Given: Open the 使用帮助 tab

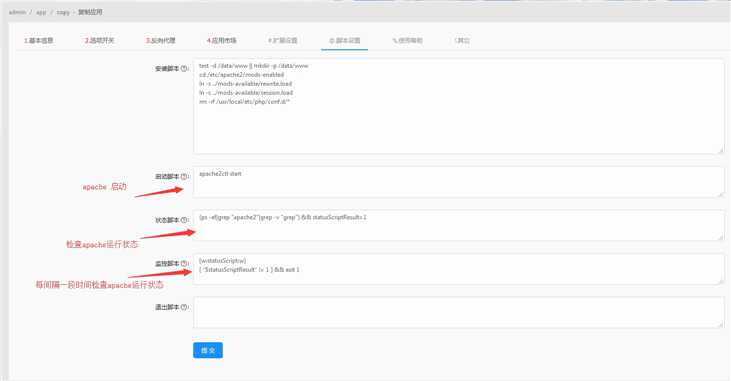Looking at the screenshot, I should [407, 41].
